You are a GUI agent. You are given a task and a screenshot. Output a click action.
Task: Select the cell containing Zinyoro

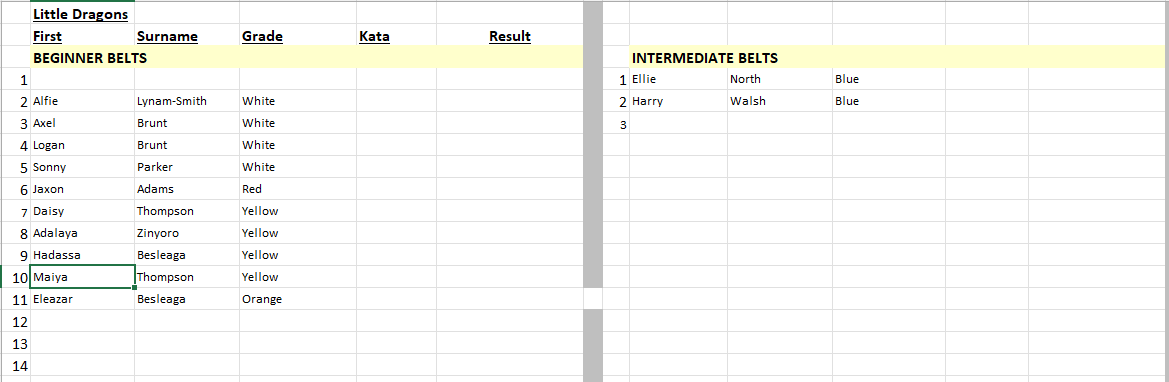coord(187,233)
